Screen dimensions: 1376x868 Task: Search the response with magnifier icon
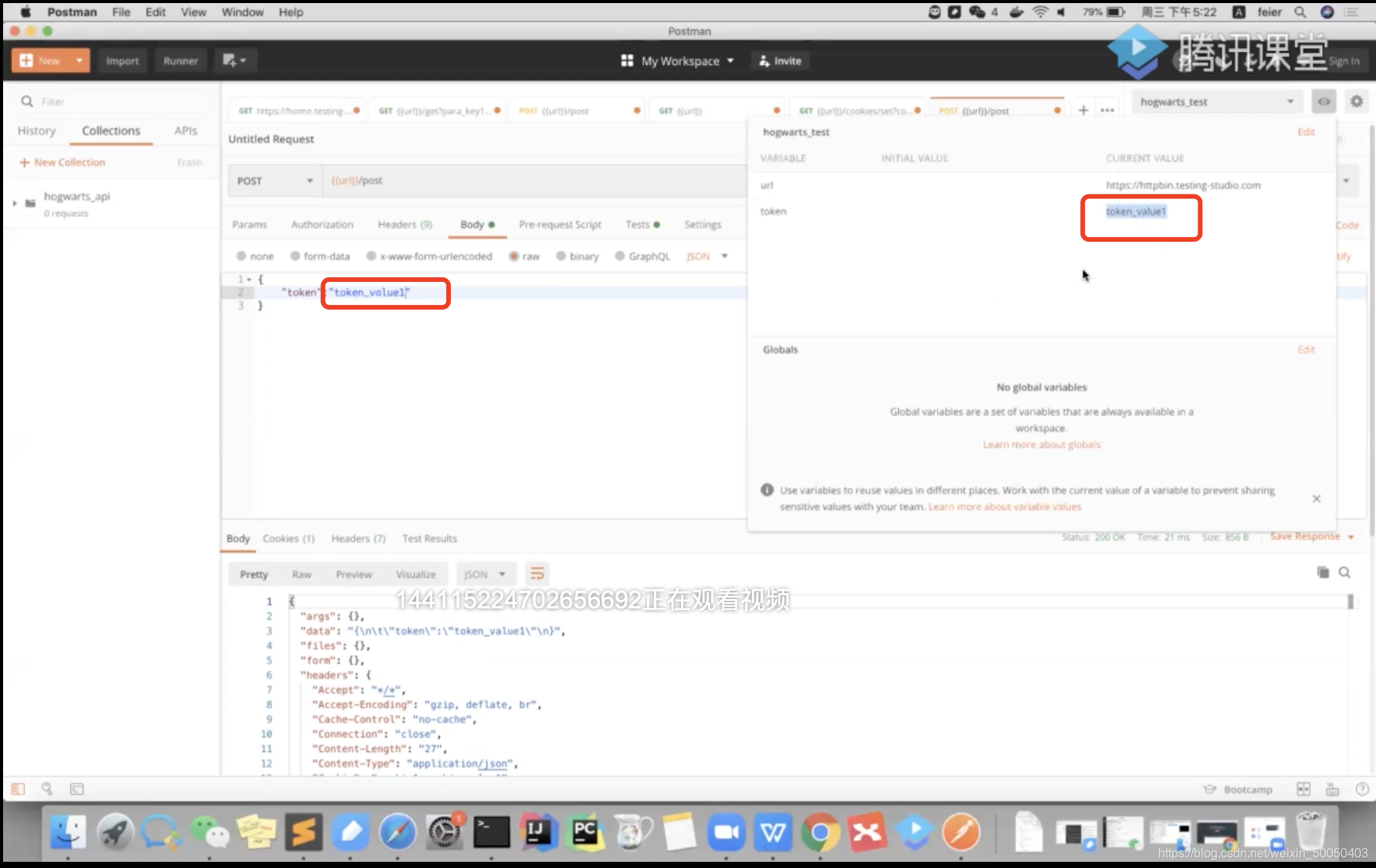[x=1344, y=572]
